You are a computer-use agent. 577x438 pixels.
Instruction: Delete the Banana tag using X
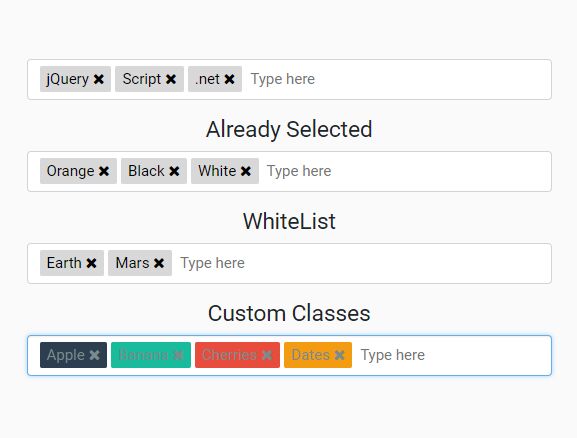(x=178, y=355)
